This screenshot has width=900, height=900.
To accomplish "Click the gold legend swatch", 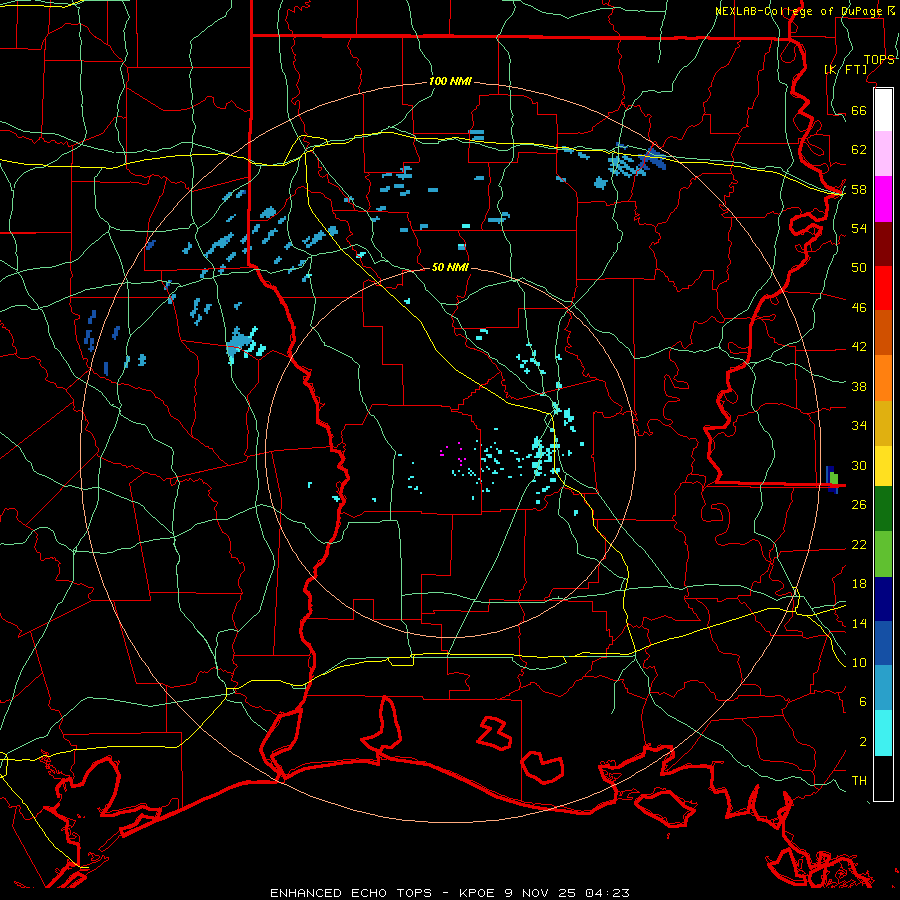I will (883, 422).
